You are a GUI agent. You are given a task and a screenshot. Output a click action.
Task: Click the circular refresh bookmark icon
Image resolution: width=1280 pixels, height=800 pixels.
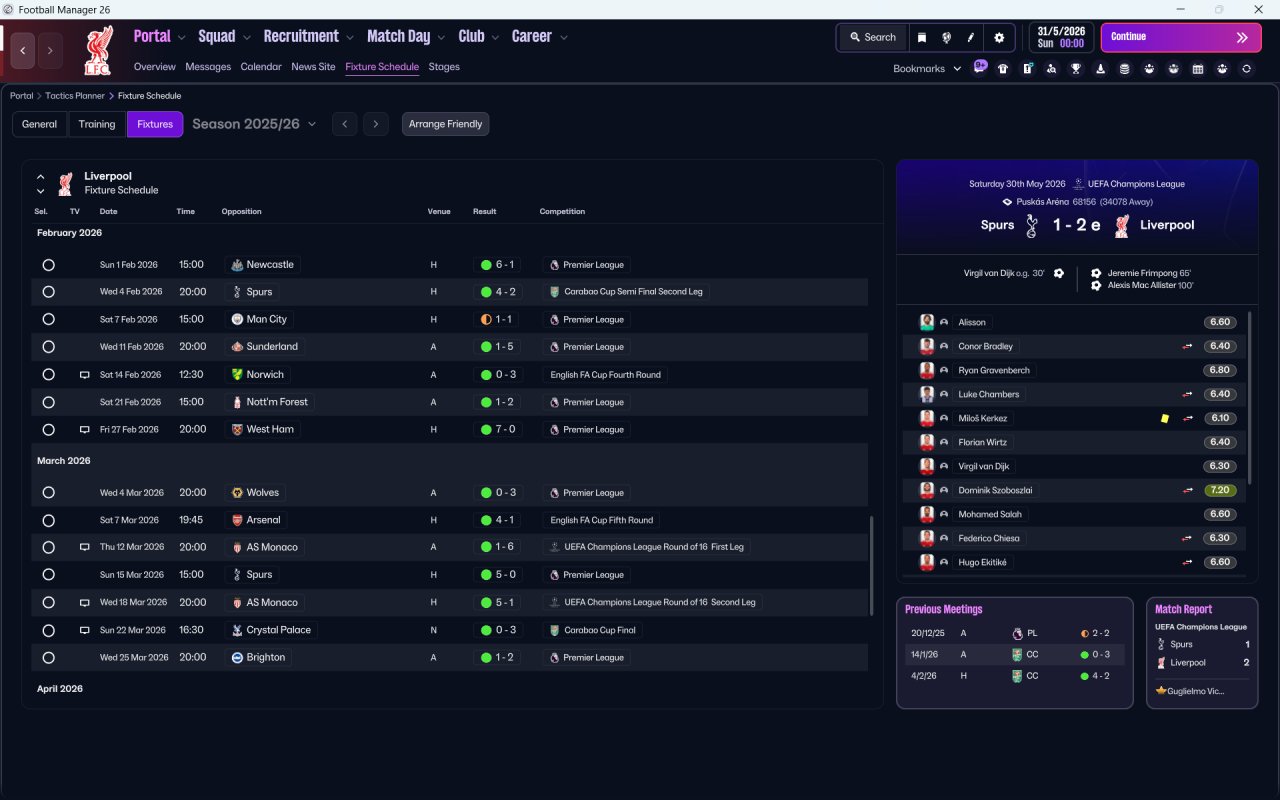click(x=1246, y=69)
